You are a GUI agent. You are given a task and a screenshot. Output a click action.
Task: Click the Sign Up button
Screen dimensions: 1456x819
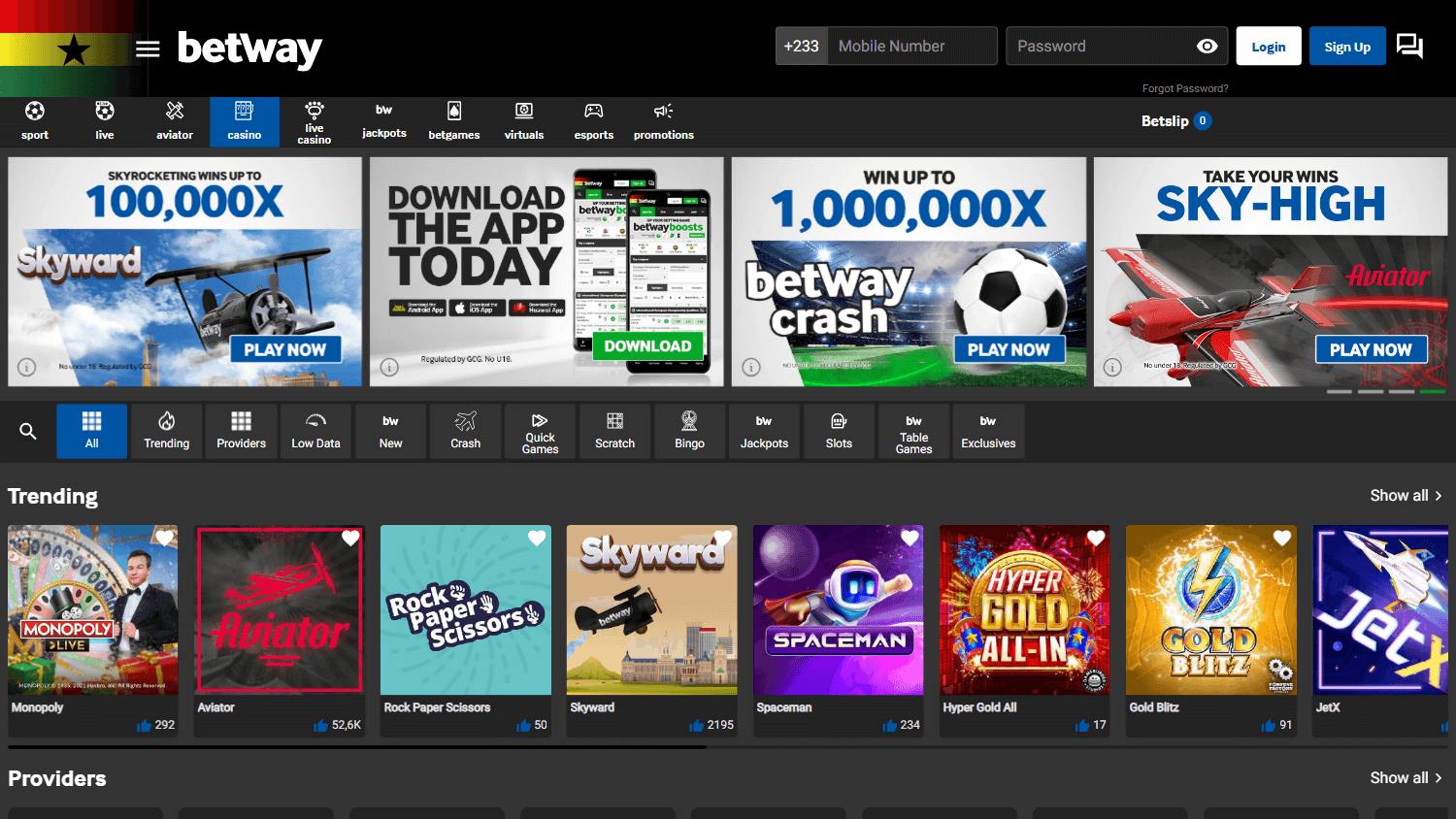tap(1347, 47)
